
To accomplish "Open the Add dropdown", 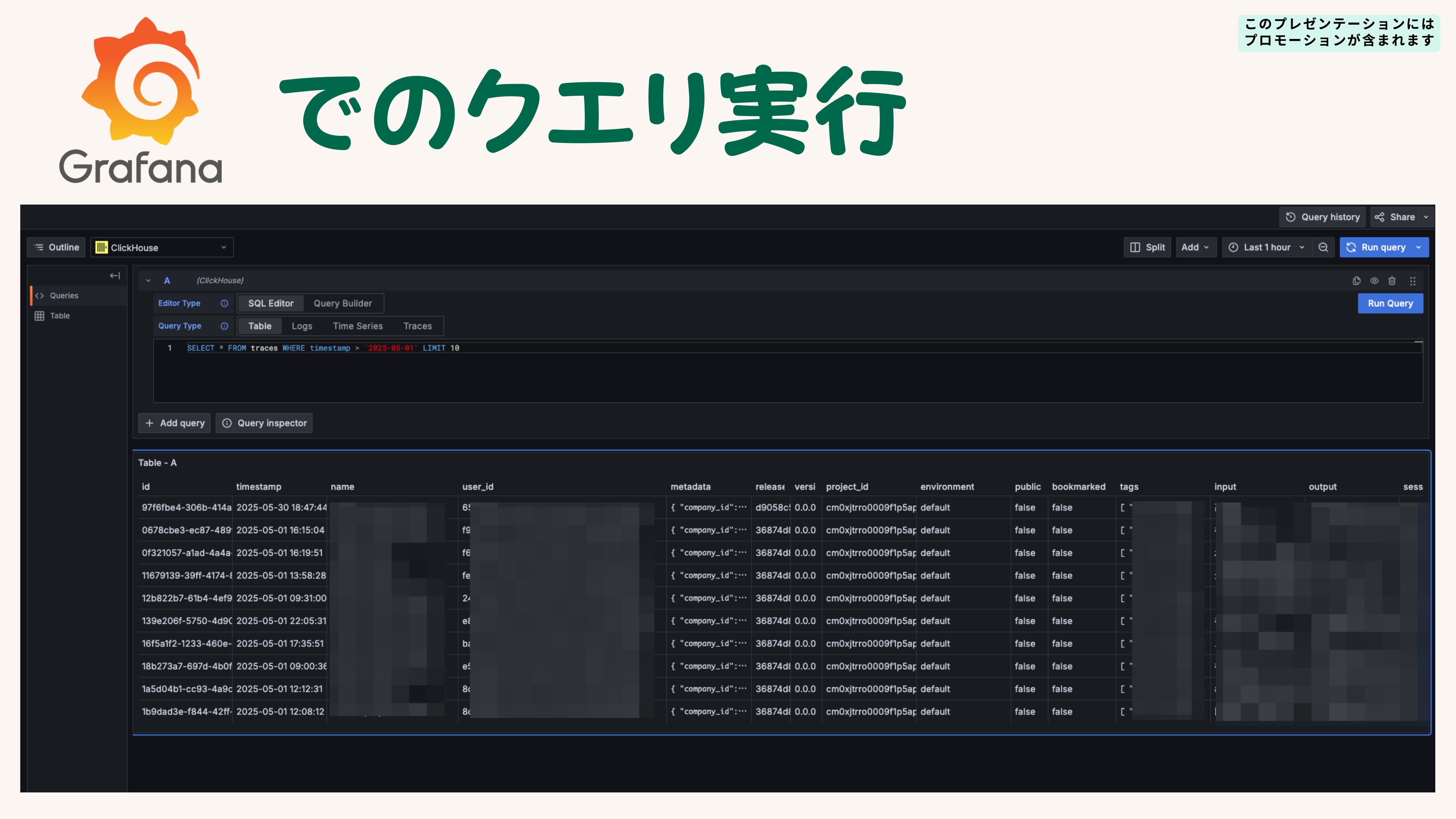I will [1195, 247].
